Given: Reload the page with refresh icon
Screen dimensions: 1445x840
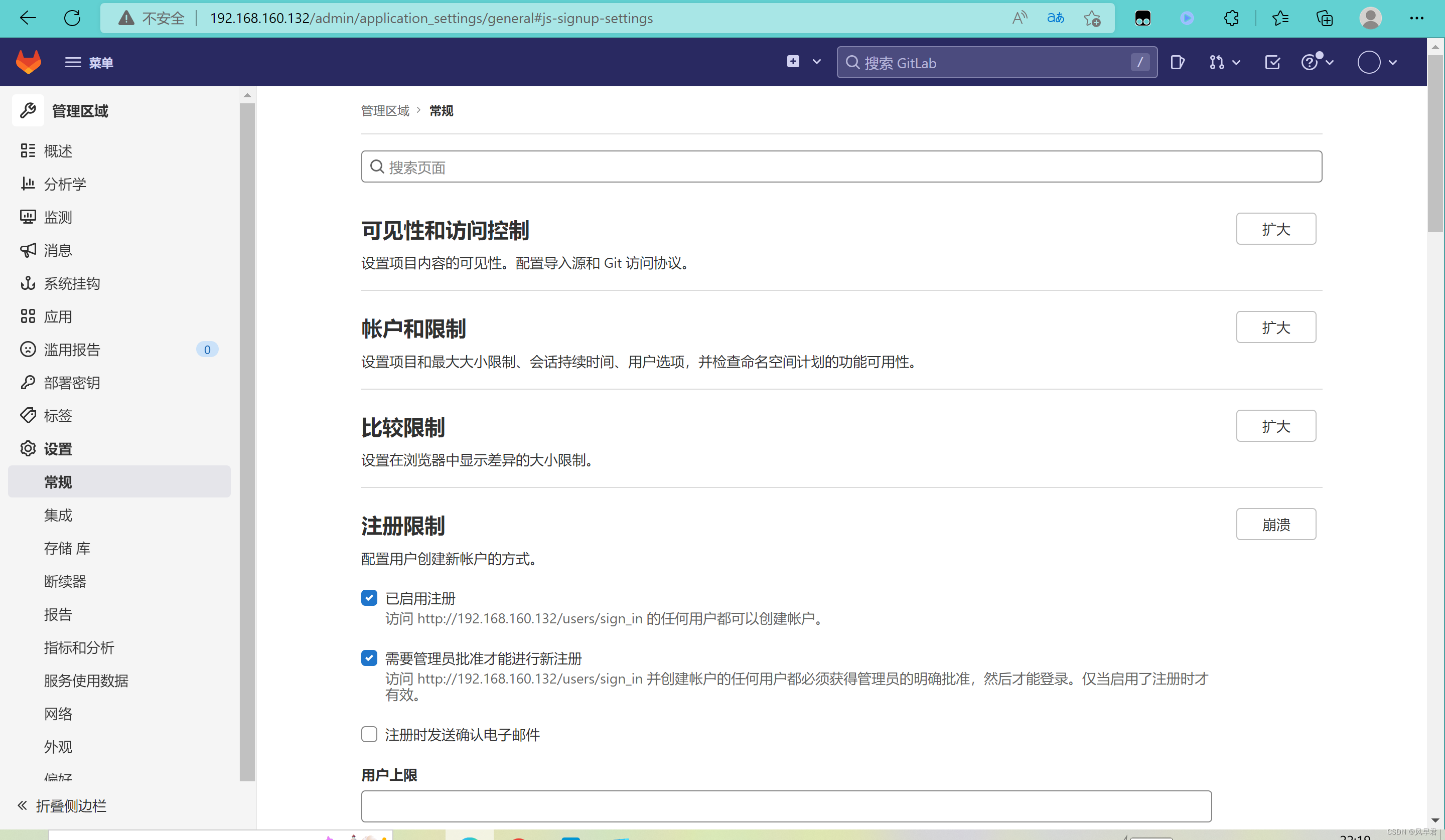Looking at the screenshot, I should 72,19.
